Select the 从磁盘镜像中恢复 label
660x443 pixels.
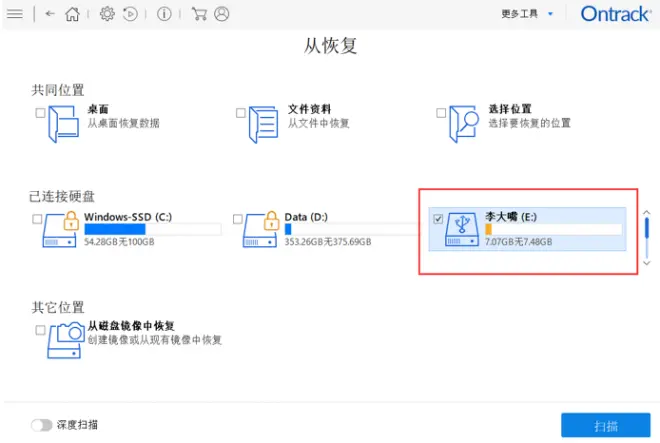[131, 326]
